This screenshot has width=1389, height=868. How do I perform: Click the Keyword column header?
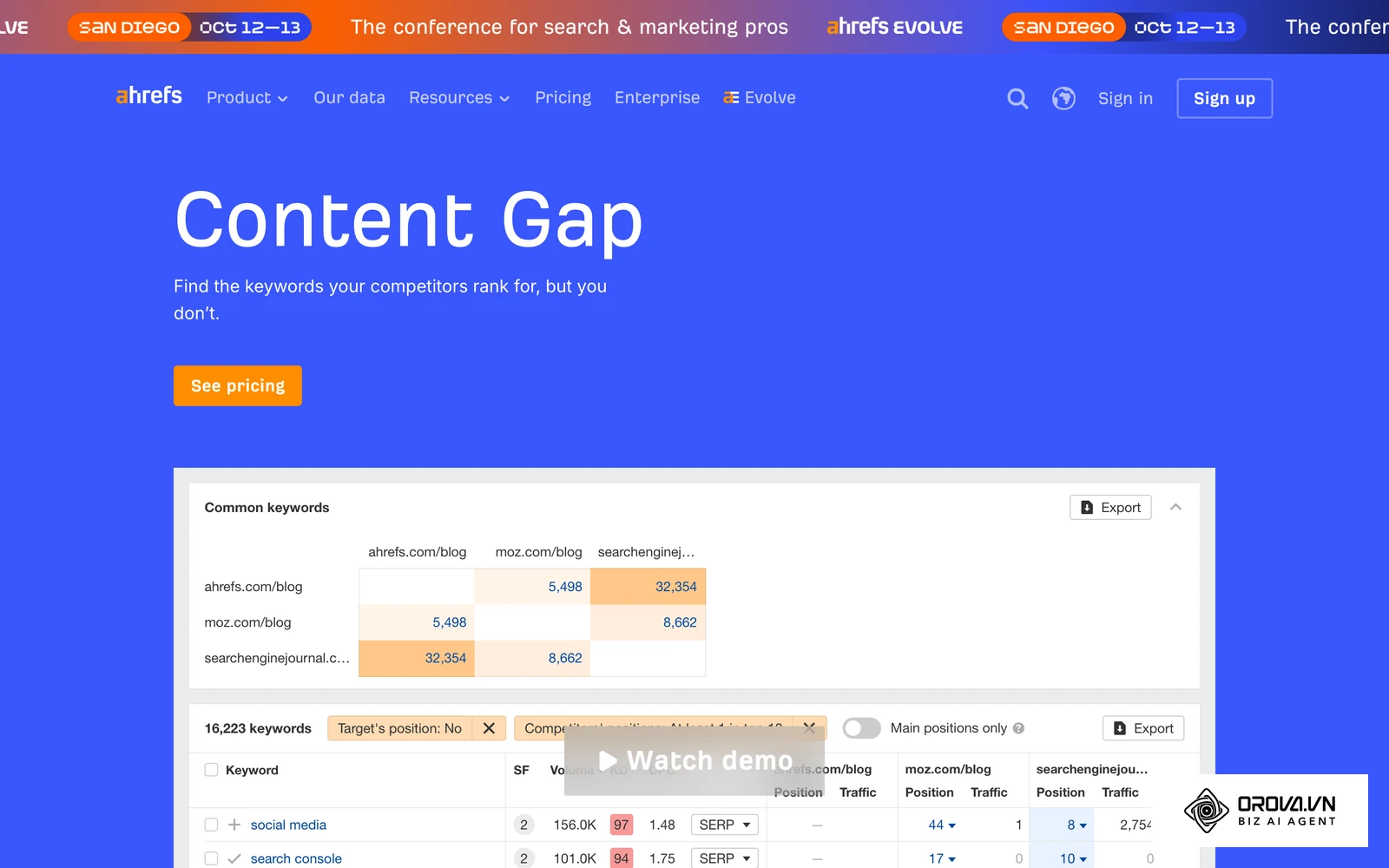(252, 770)
